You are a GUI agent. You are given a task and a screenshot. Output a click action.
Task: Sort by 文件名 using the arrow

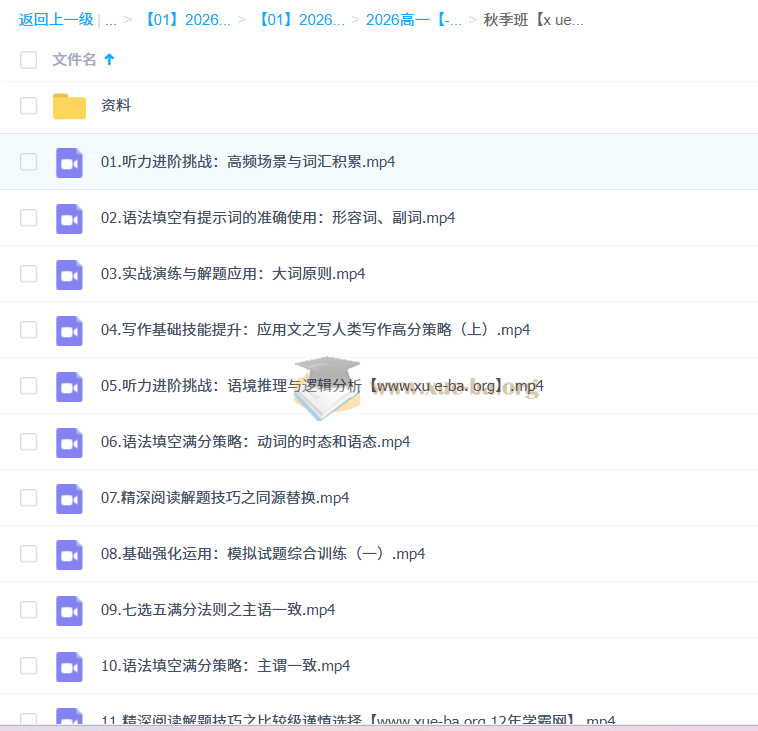tap(109, 60)
